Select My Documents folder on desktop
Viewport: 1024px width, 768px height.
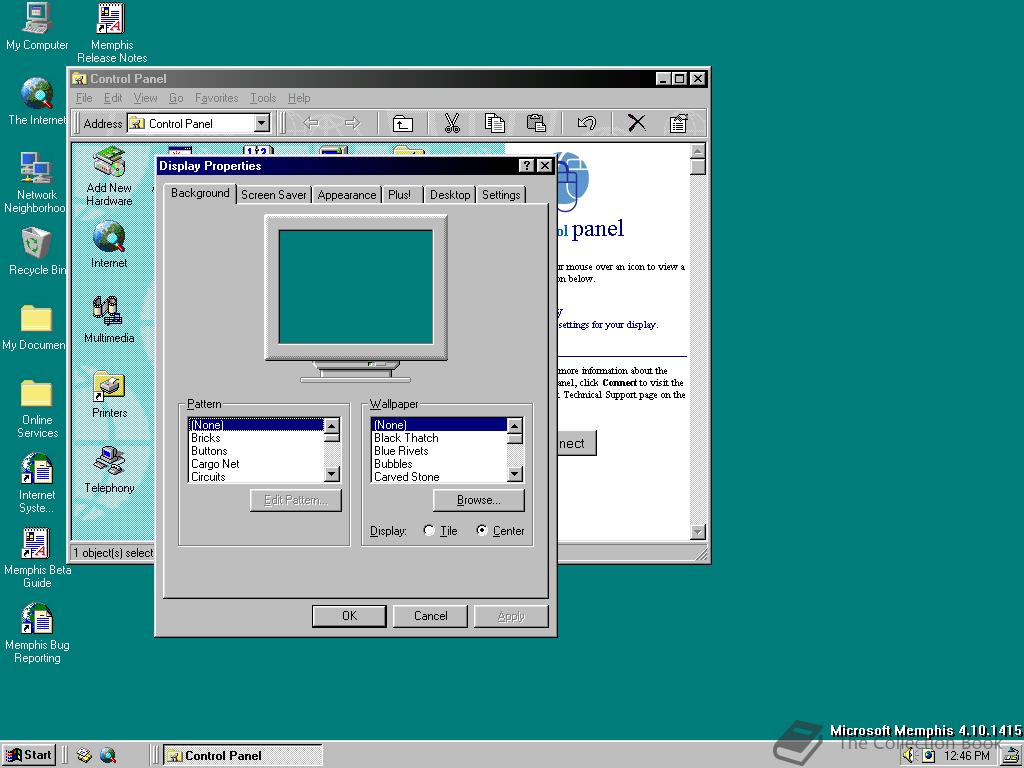pyautogui.click(x=35, y=327)
